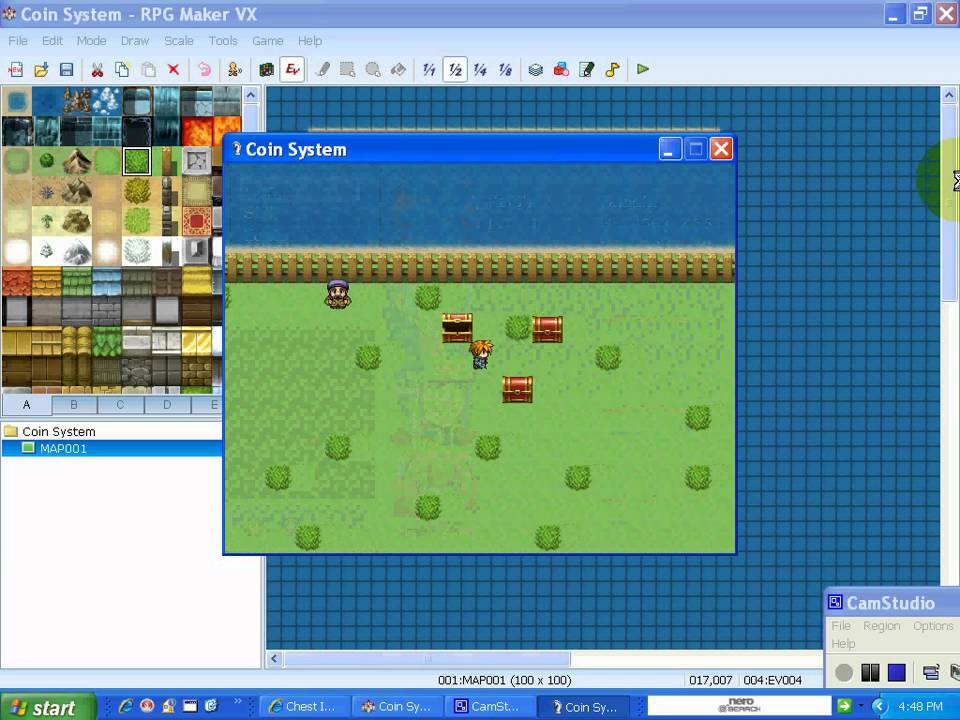
Task: Stop recording with CamStudio blue square
Action: pos(896,673)
